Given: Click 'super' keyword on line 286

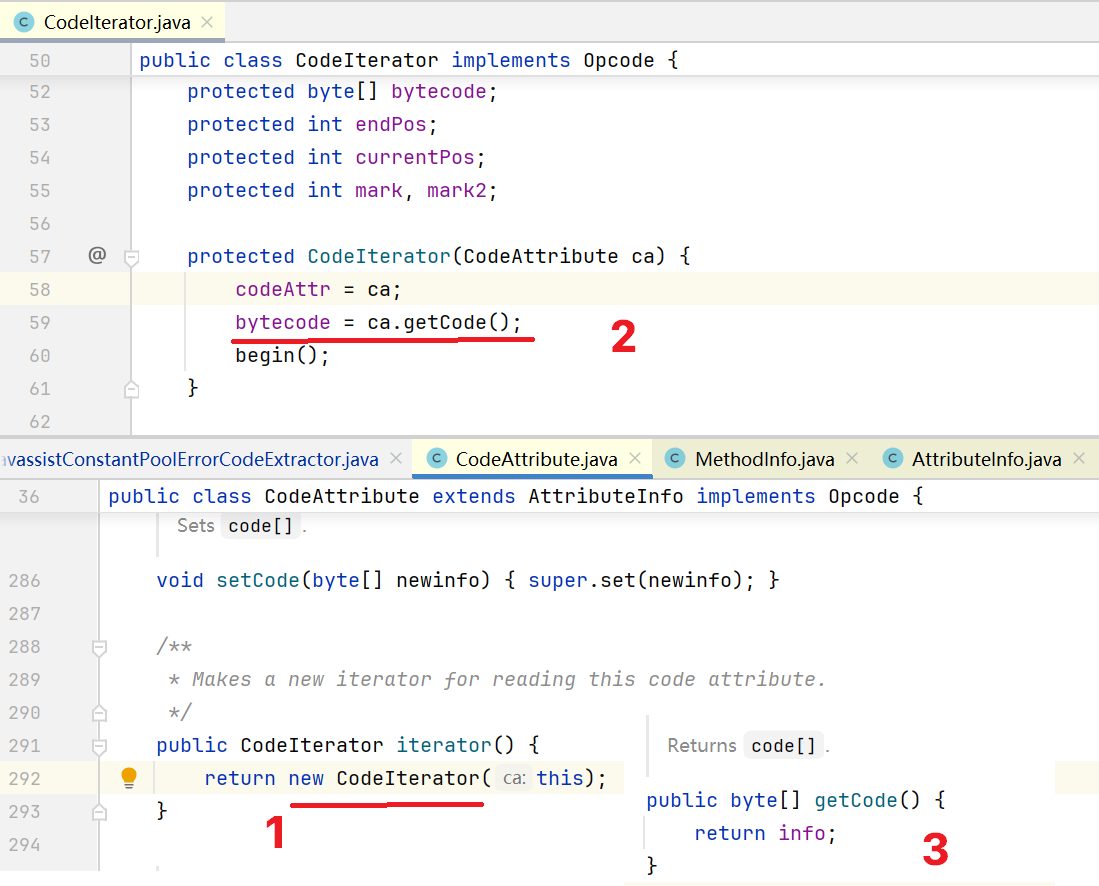Looking at the screenshot, I should point(558,580).
